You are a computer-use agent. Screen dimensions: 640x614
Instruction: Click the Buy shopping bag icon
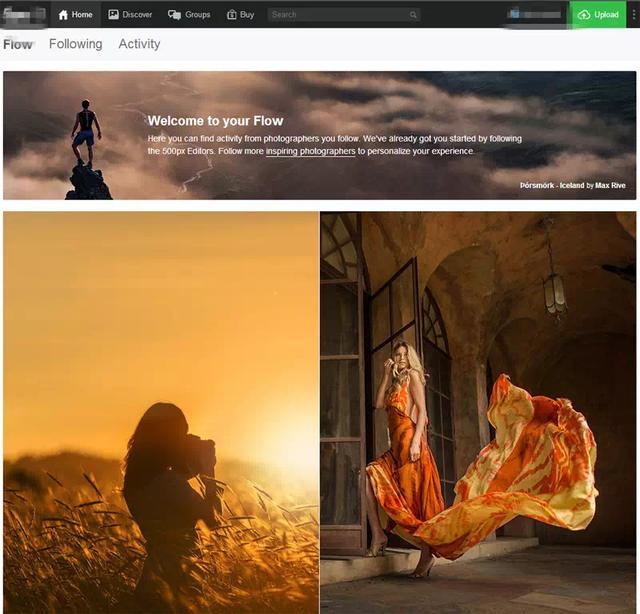click(232, 15)
